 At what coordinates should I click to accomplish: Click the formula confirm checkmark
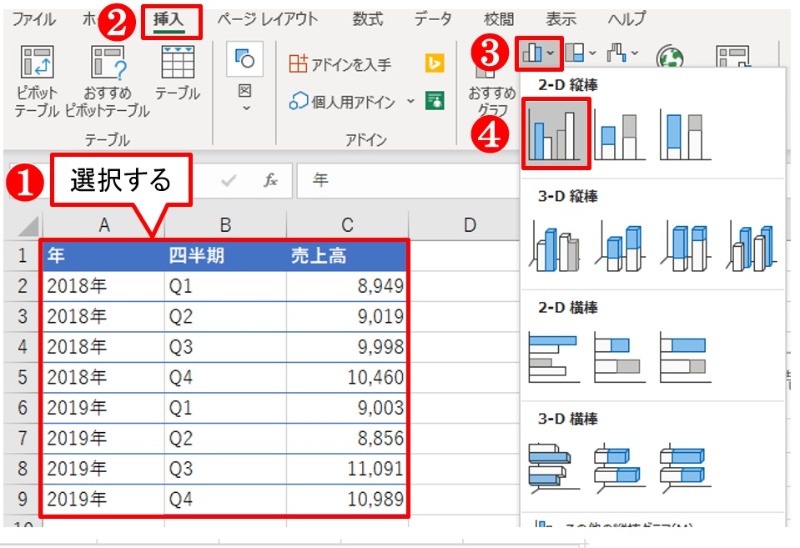(229, 180)
